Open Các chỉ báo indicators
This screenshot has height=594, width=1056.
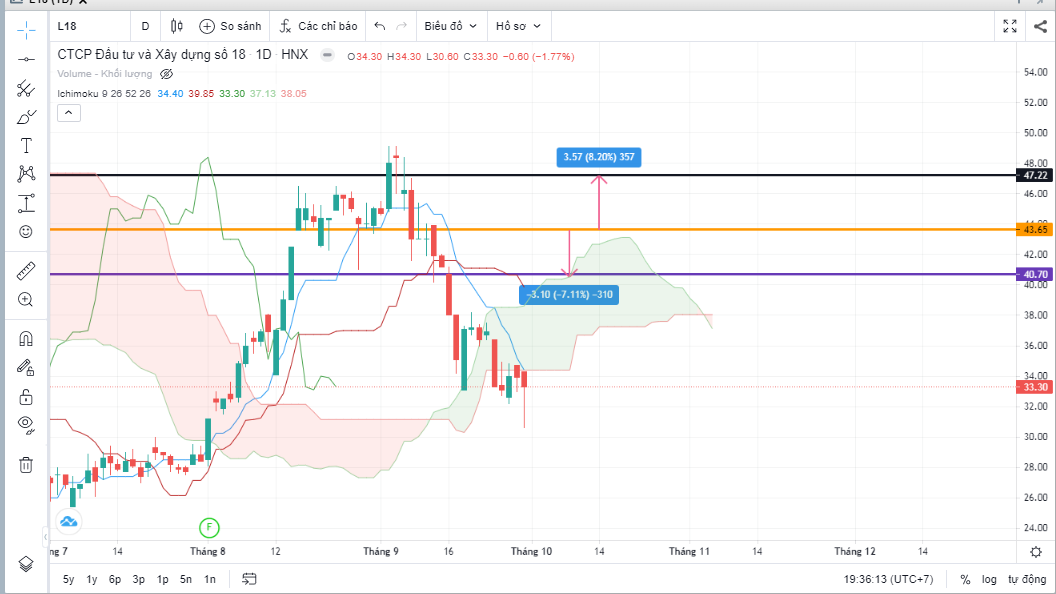(319, 26)
